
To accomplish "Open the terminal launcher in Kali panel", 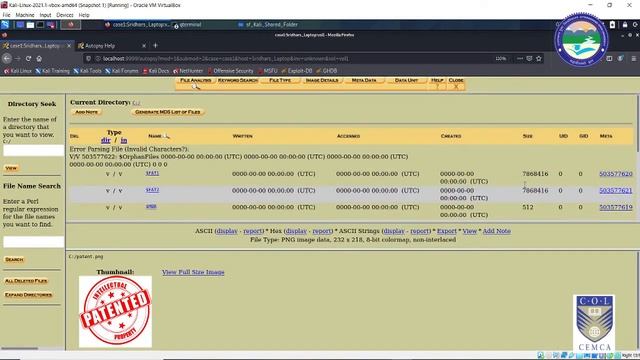I will click(40, 24).
